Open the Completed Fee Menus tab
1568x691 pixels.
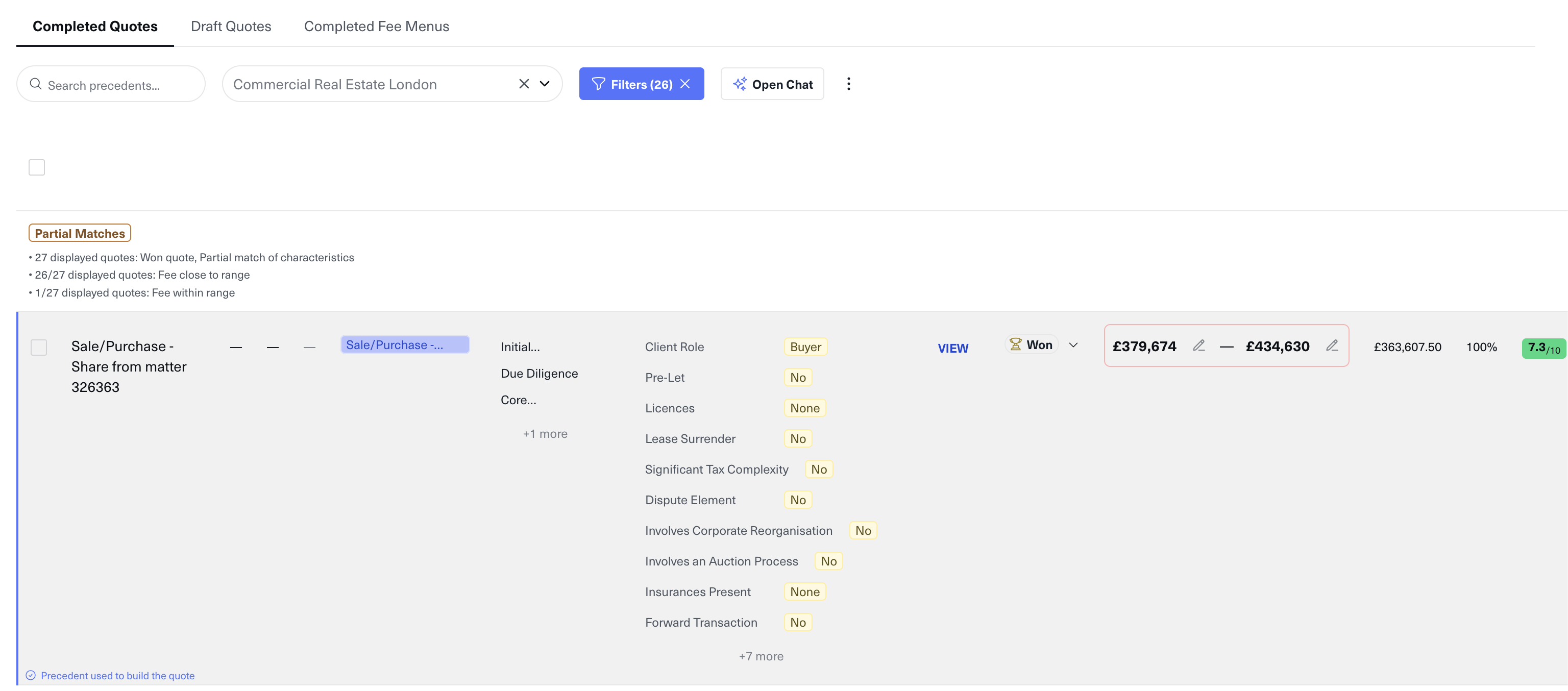click(376, 26)
